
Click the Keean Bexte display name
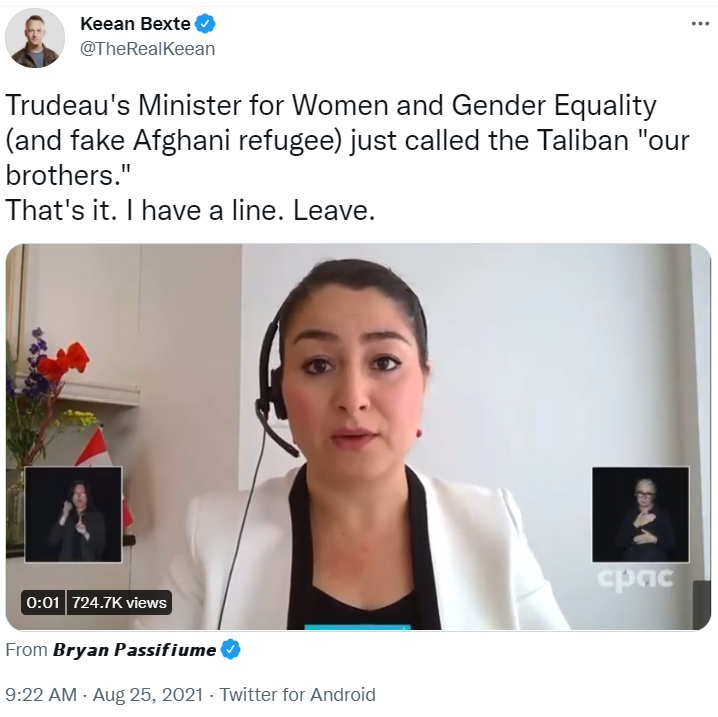pyautogui.click(x=135, y=23)
